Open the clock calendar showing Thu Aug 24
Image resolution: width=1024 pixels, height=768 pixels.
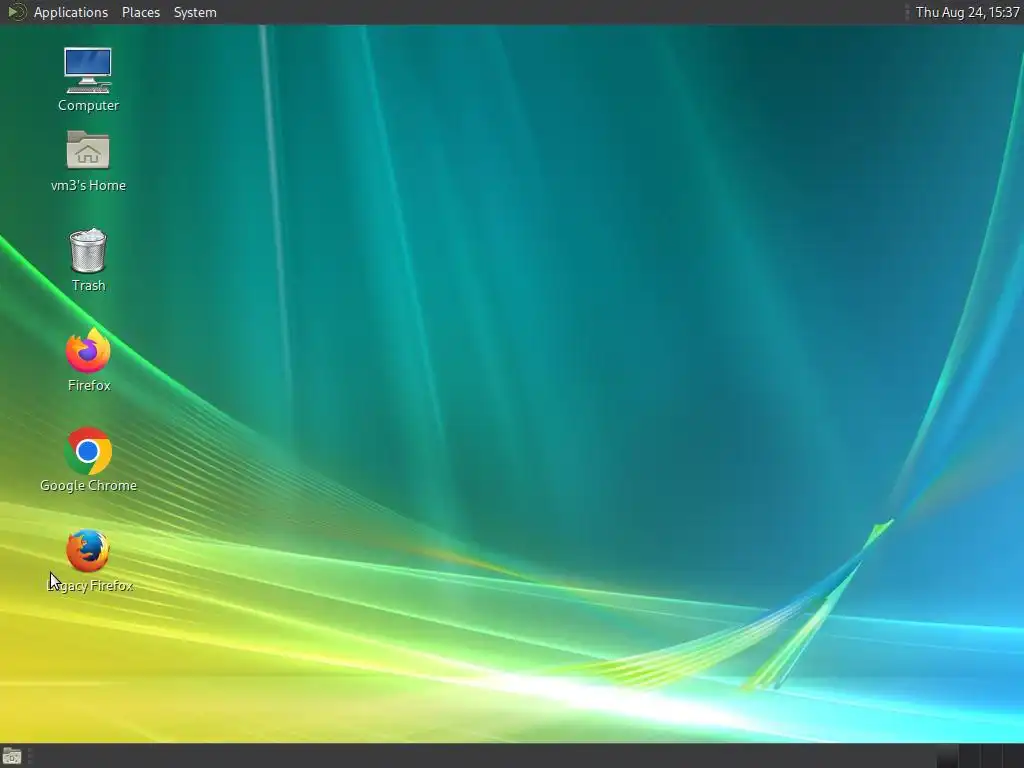tap(967, 12)
